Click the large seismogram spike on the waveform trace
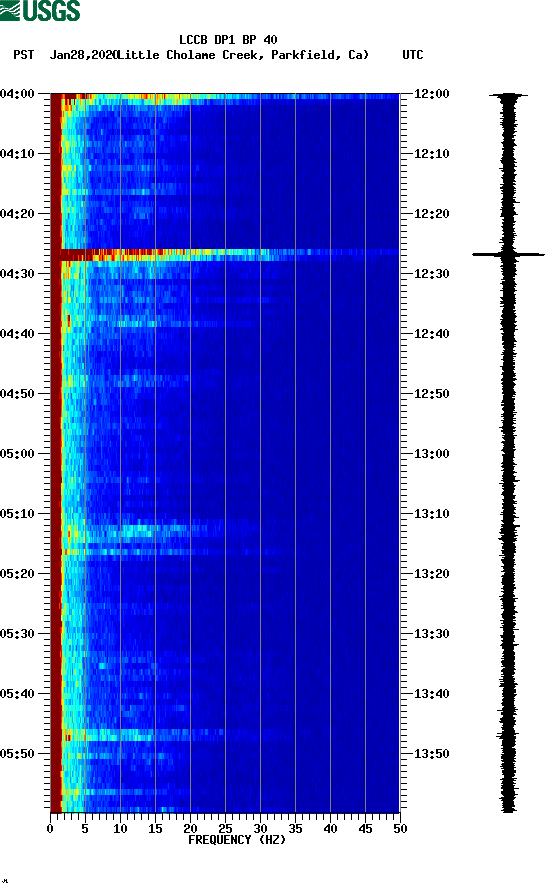This screenshot has width=552, height=892. click(508, 254)
